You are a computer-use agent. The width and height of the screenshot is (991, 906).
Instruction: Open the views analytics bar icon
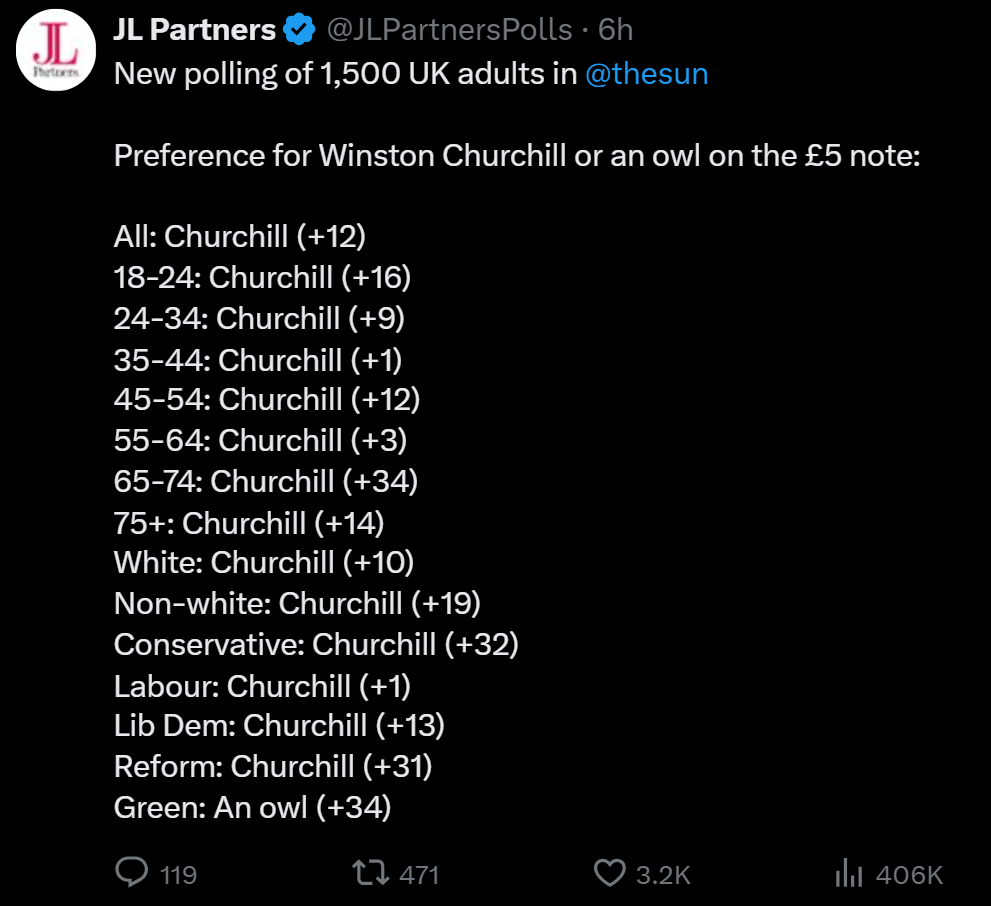click(x=848, y=875)
